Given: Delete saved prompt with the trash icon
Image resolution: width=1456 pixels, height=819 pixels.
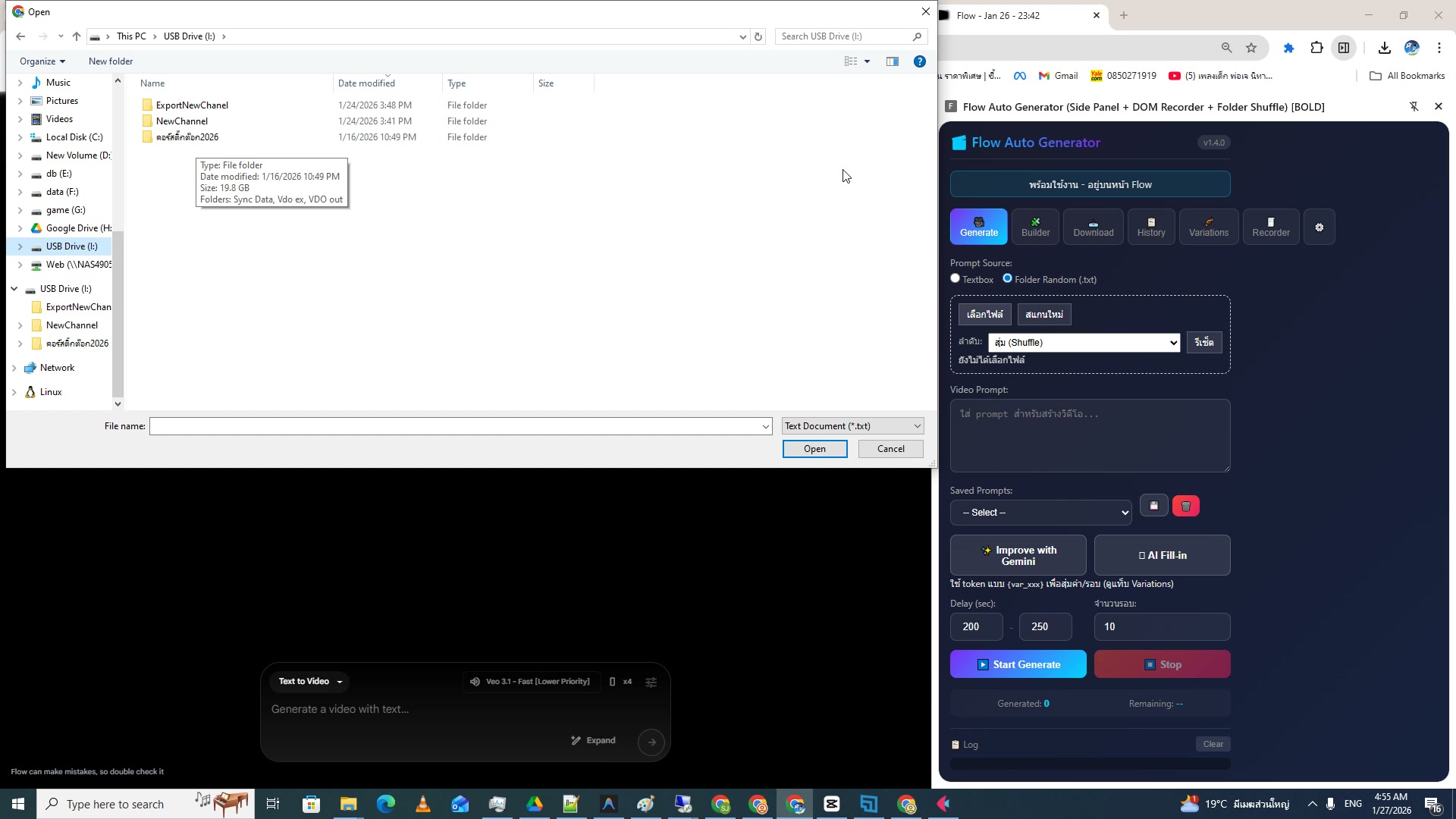Looking at the screenshot, I should click(x=1186, y=505).
